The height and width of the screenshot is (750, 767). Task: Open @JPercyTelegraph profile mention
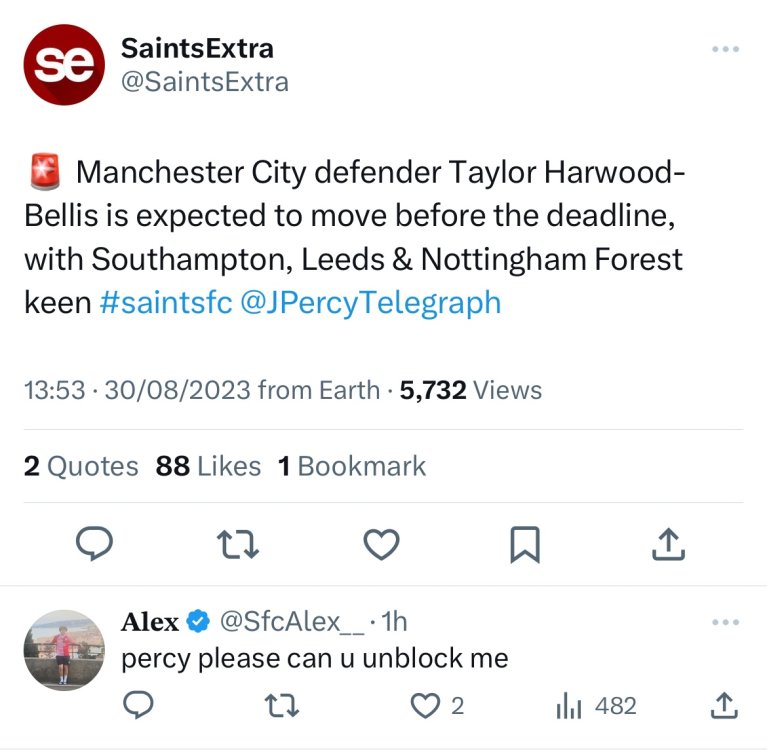tap(370, 302)
